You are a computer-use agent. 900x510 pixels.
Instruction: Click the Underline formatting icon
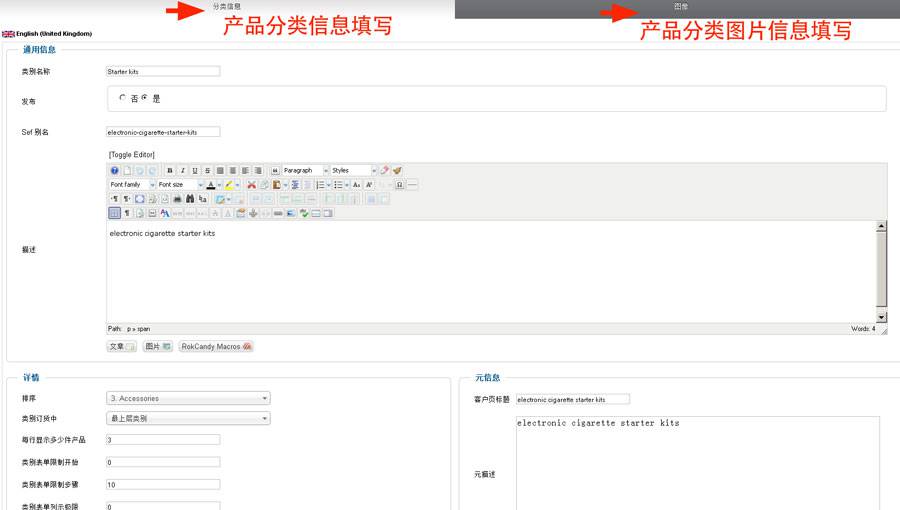pos(195,171)
